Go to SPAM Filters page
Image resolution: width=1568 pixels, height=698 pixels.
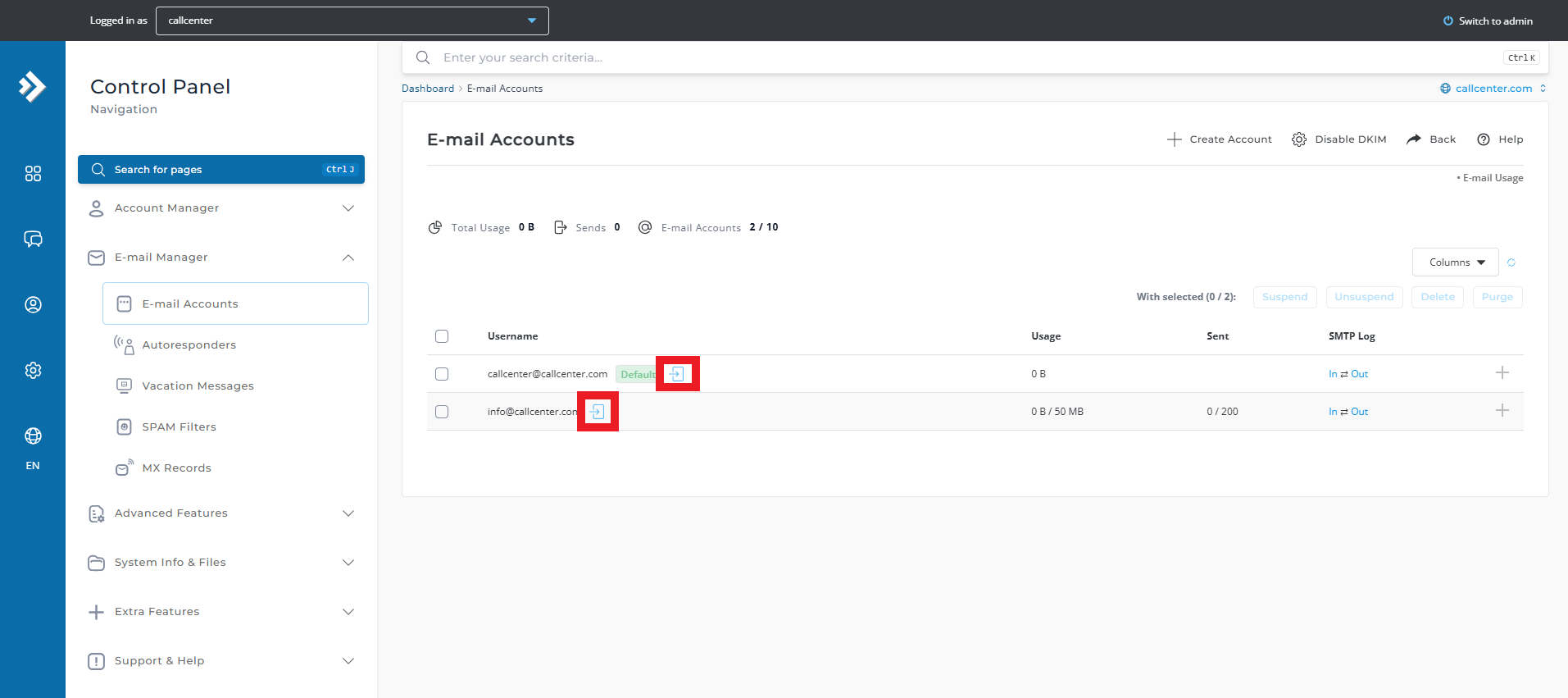click(x=179, y=427)
